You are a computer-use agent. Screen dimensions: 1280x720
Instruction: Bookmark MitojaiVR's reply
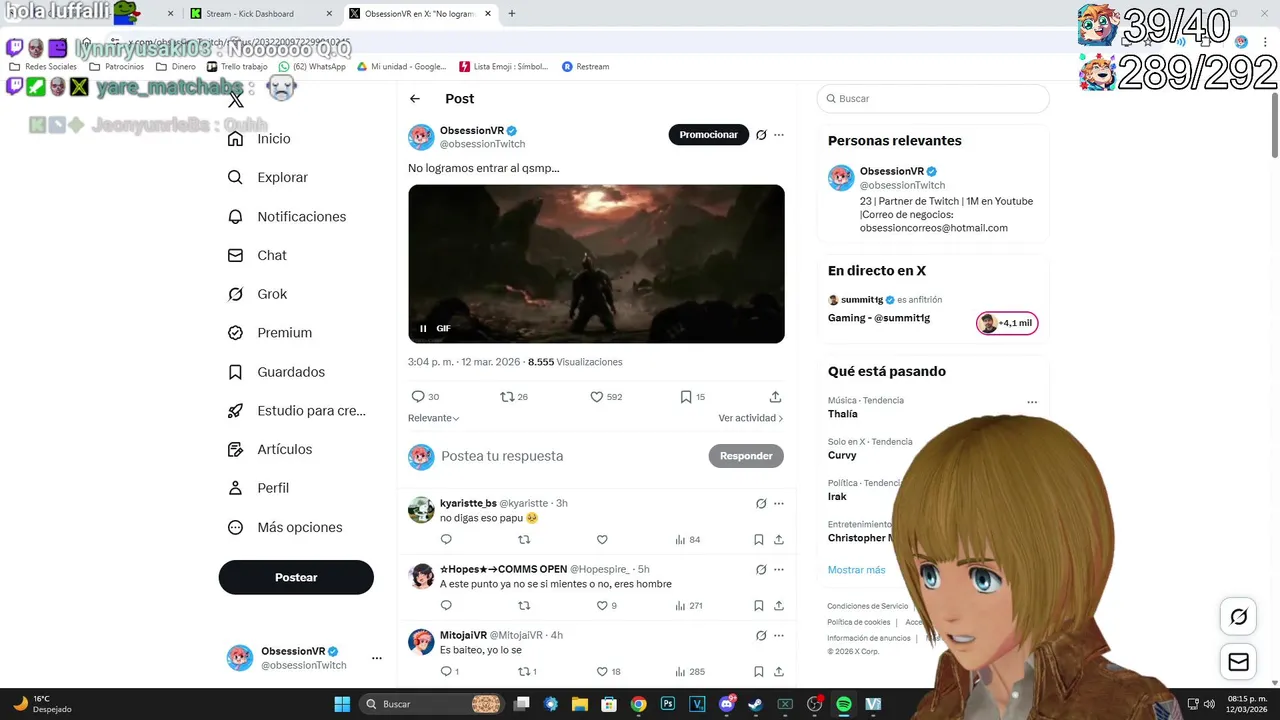(x=759, y=672)
